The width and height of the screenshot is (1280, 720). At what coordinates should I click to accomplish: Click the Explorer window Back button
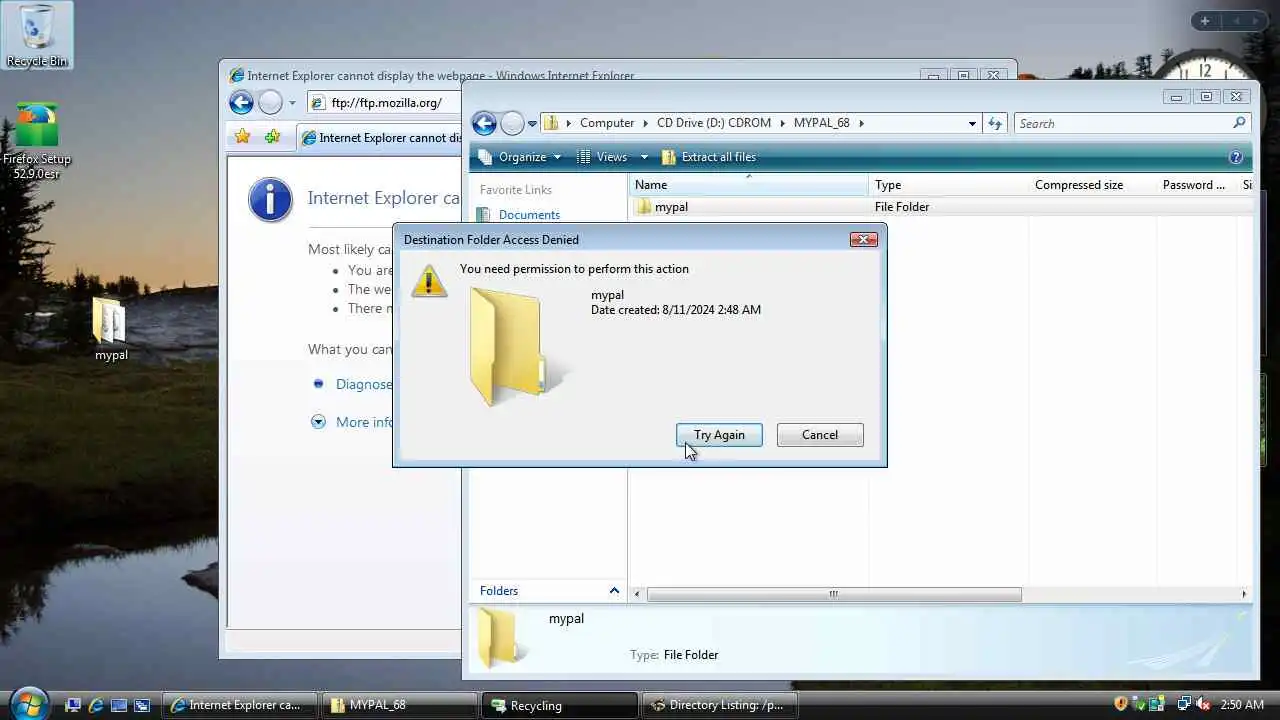pyautogui.click(x=484, y=123)
